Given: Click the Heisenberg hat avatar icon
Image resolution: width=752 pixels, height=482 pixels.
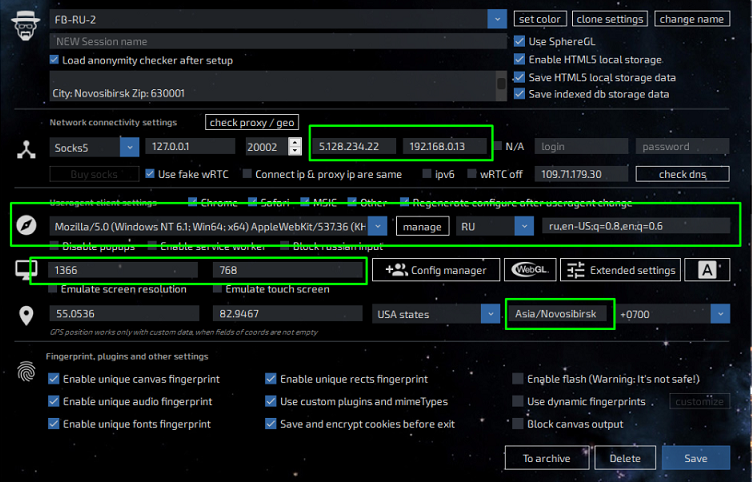Looking at the screenshot, I should 25,25.
